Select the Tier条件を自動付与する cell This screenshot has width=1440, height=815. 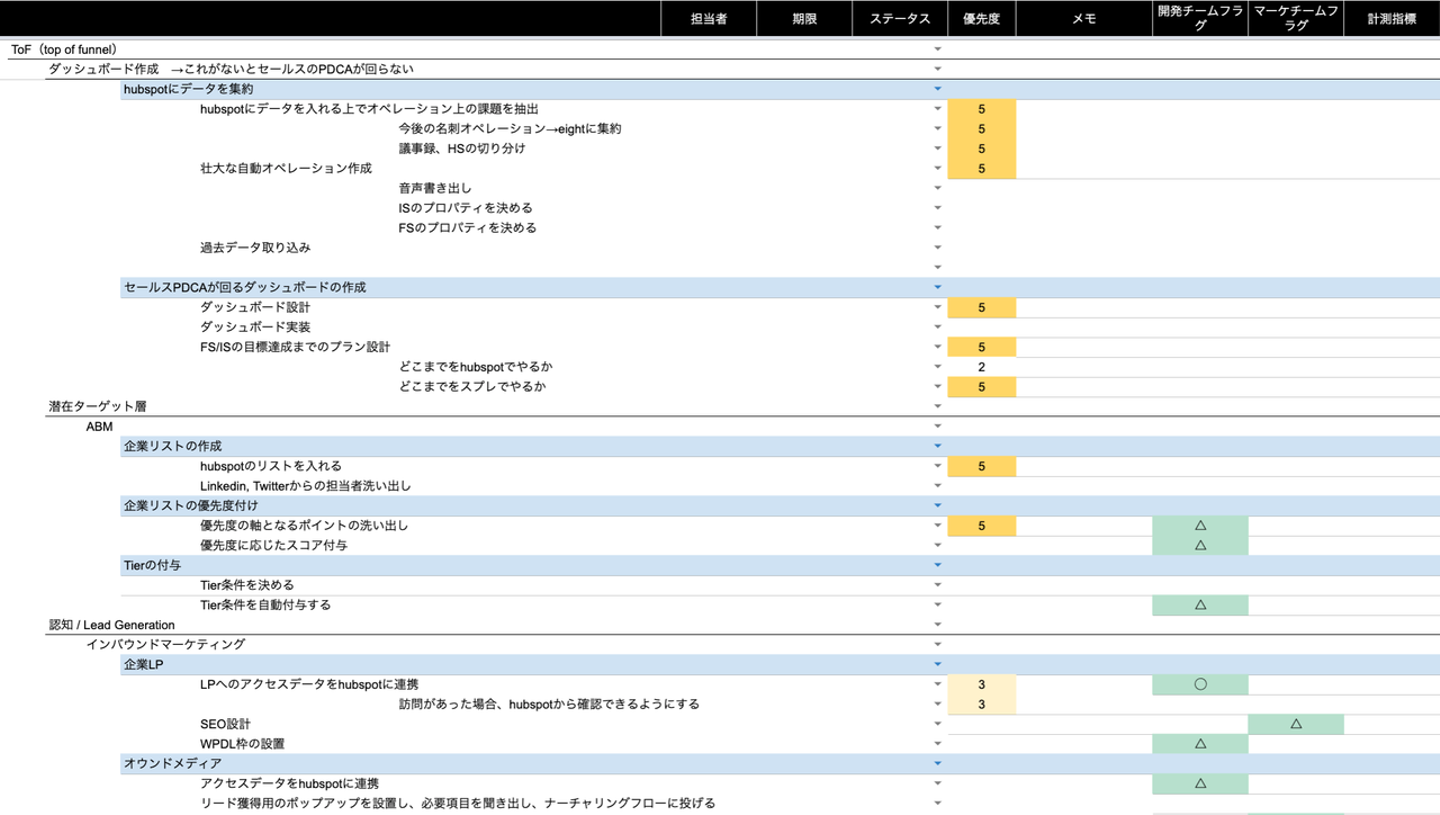click(265, 605)
